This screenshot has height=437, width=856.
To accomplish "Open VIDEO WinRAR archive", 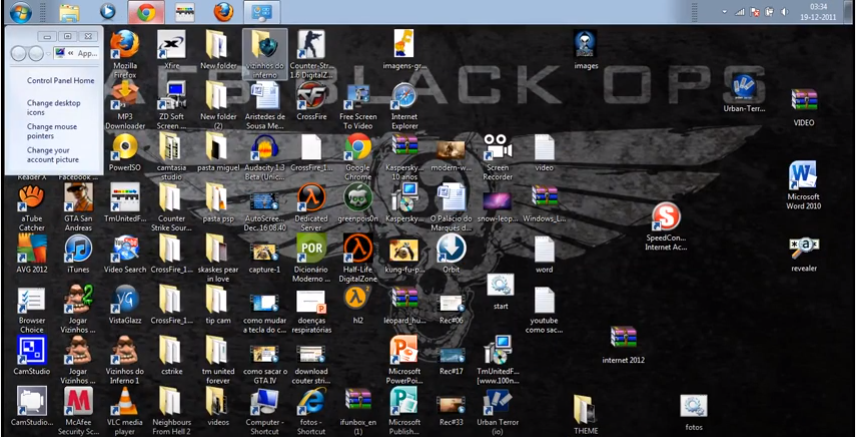I will pyautogui.click(x=804, y=107).
